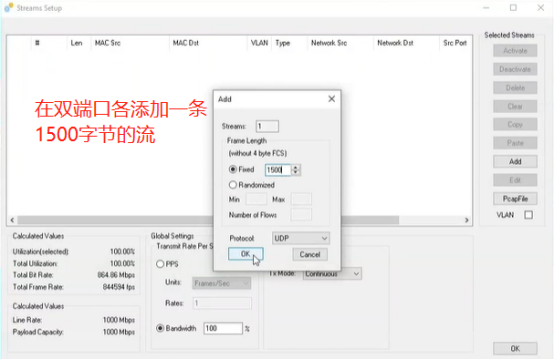This screenshot has height=360, width=554.
Task: Click the Line Rate 1000 Mbps value
Action: [x=119, y=320]
